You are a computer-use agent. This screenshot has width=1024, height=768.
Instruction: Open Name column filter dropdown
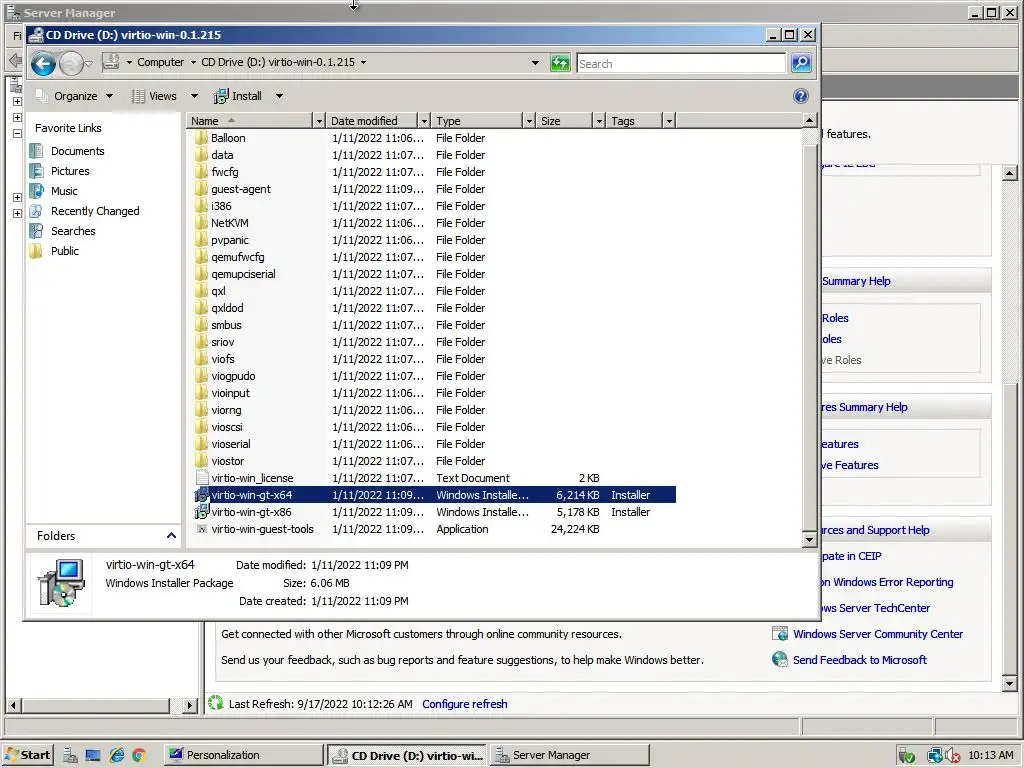coord(319,121)
